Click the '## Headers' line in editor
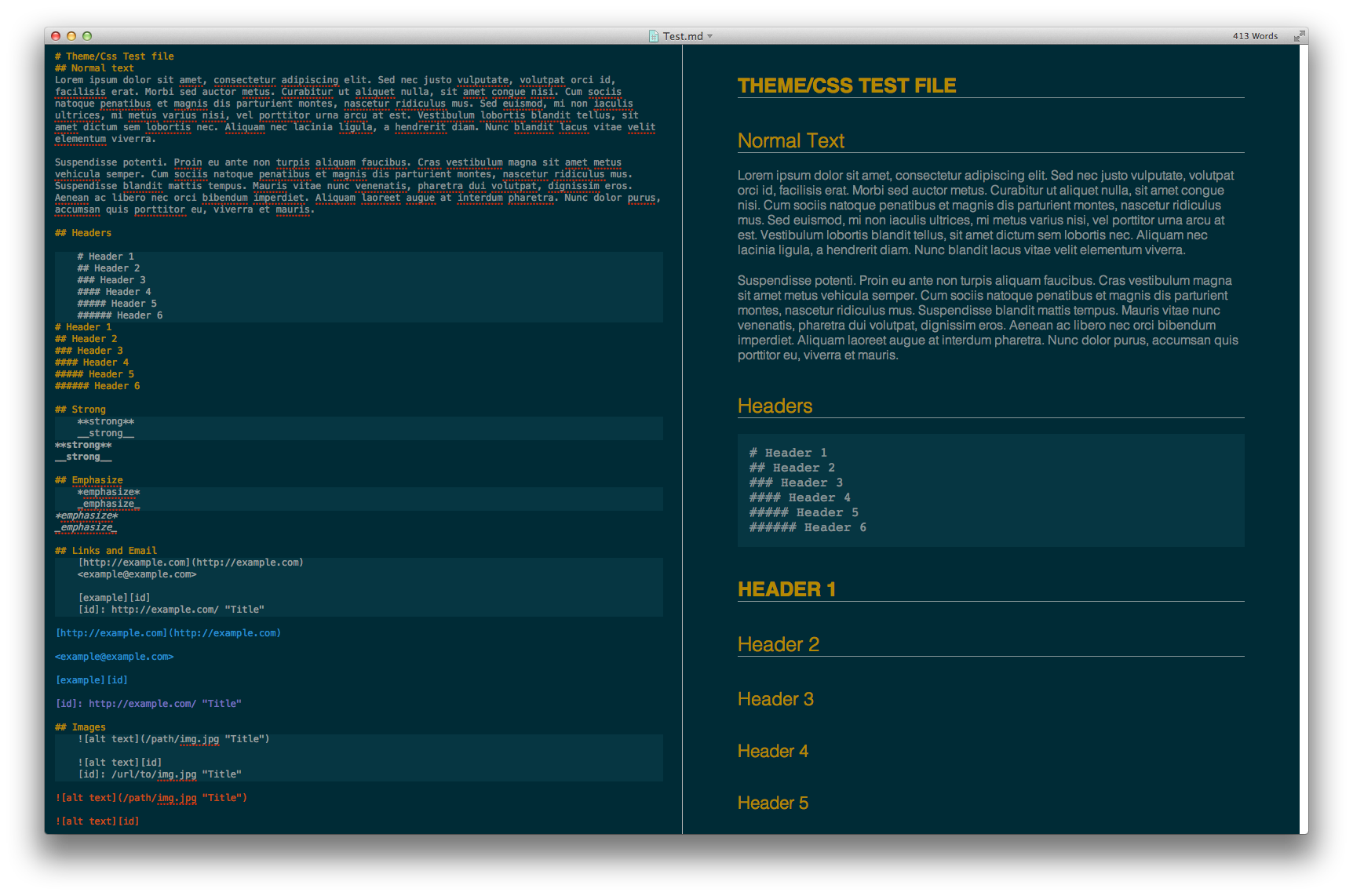This screenshot has height=896, width=1353. tap(83, 233)
